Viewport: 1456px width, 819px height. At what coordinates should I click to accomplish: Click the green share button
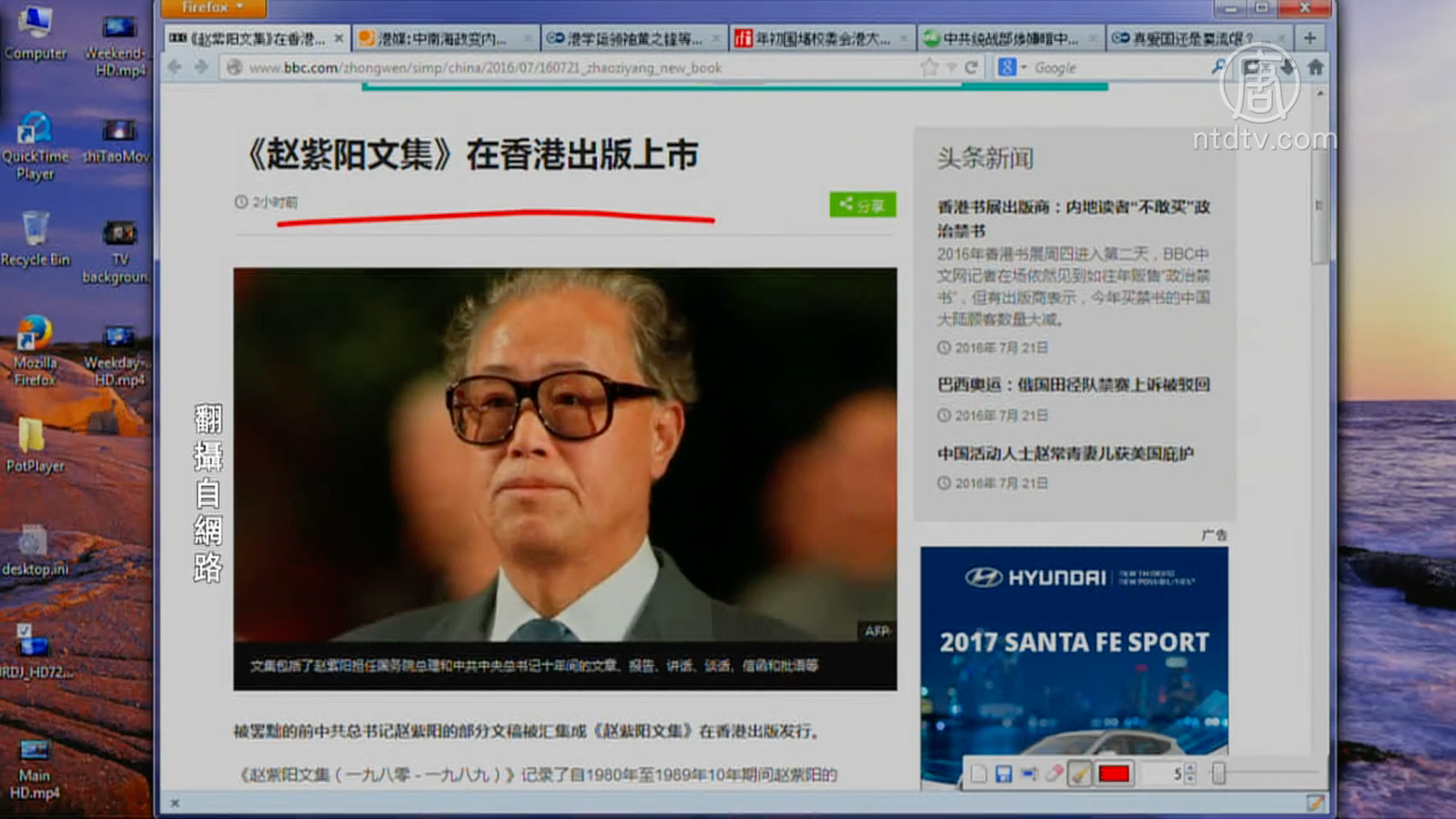pyautogui.click(x=862, y=205)
